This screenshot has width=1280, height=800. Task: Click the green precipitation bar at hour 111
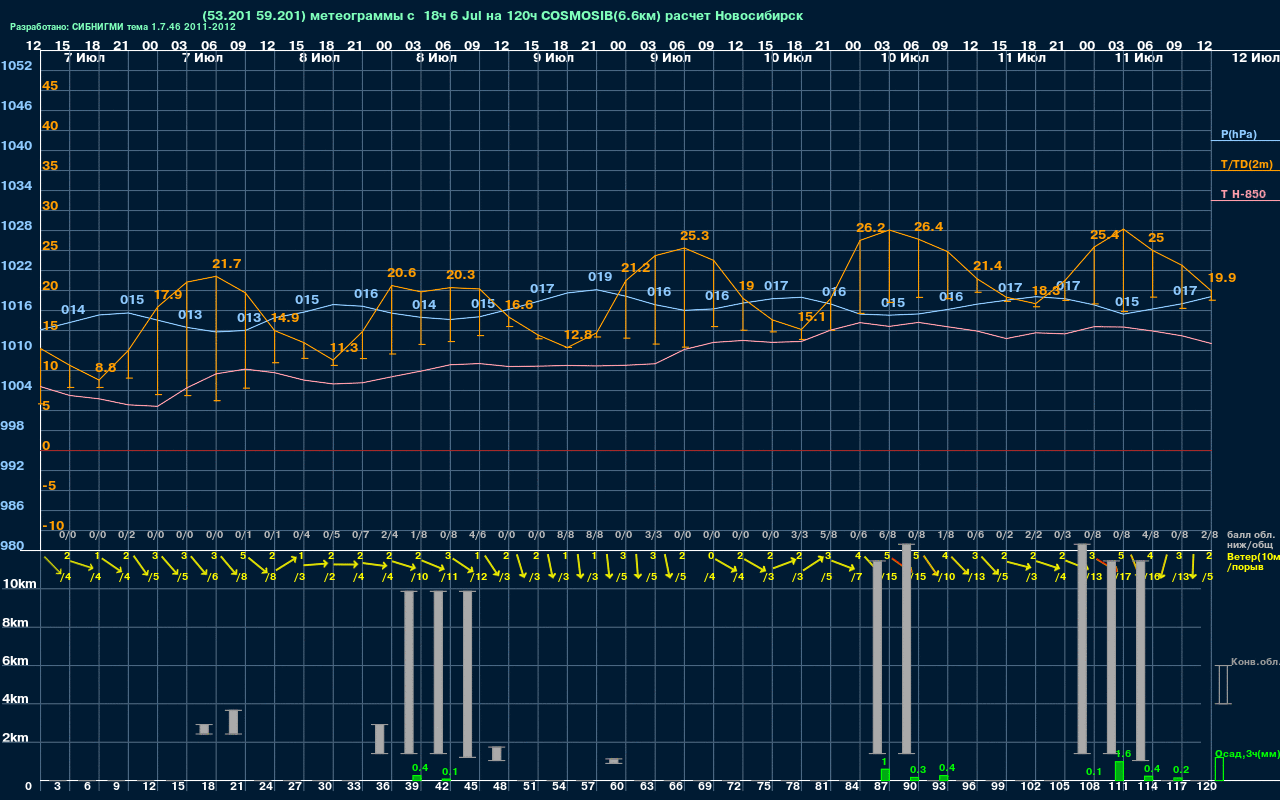(x=1120, y=771)
